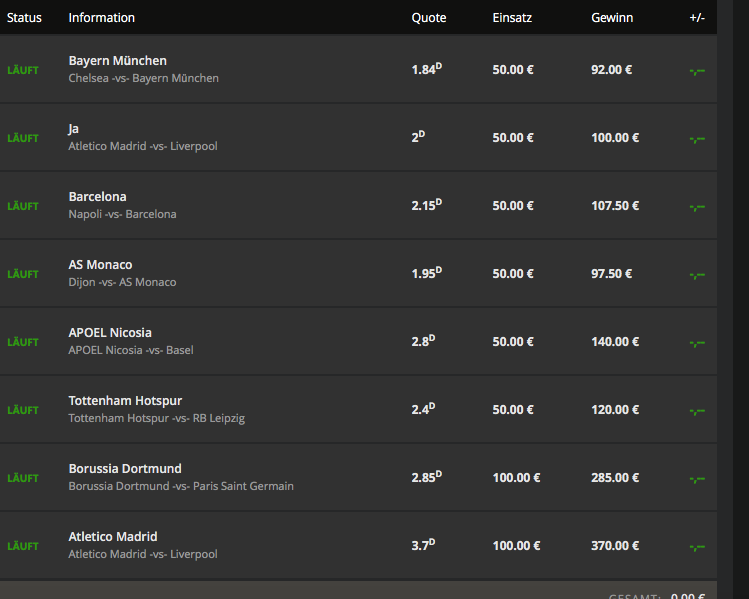Click the Status column header
The width and height of the screenshot is (749, 599).
[x=24, y=18]
